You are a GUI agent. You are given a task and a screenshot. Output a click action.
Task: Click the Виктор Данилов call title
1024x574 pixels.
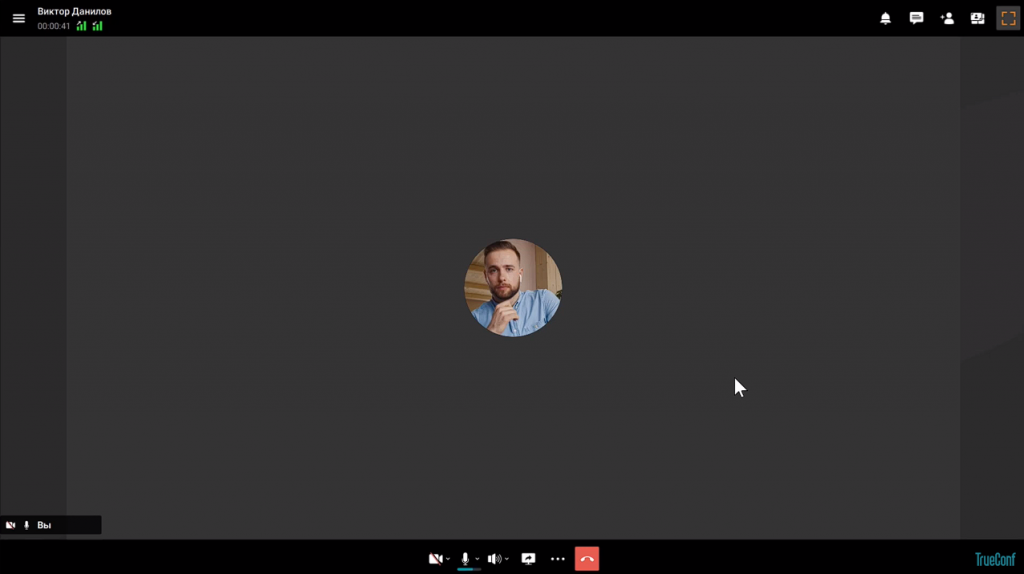pos(74,11)
